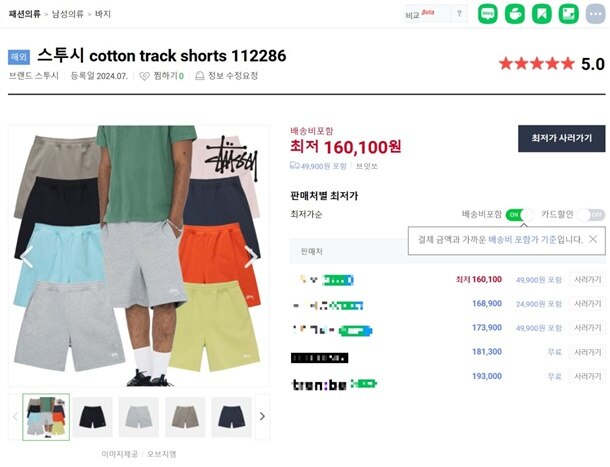Click the question mark help icon
610x467 pixels.
[459, 14]
